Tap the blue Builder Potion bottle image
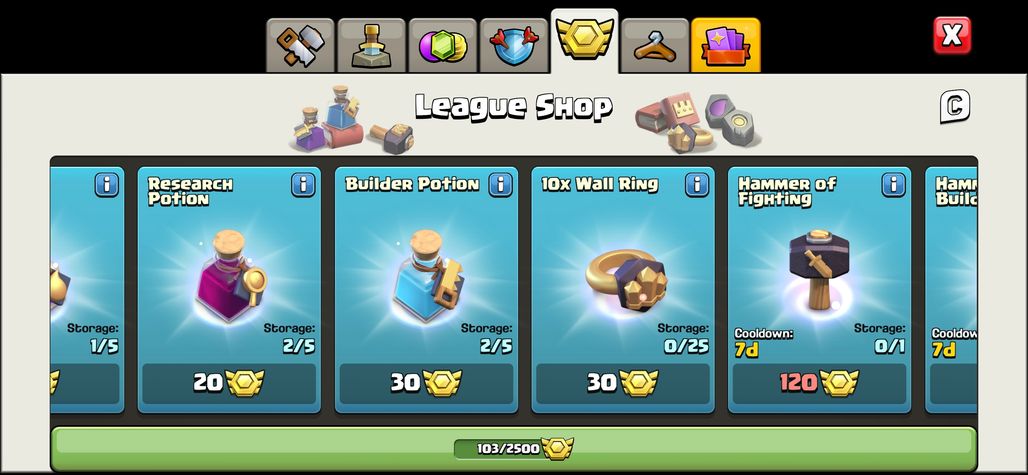Screen dimensions: 1028x475 (x=427, y=276)
